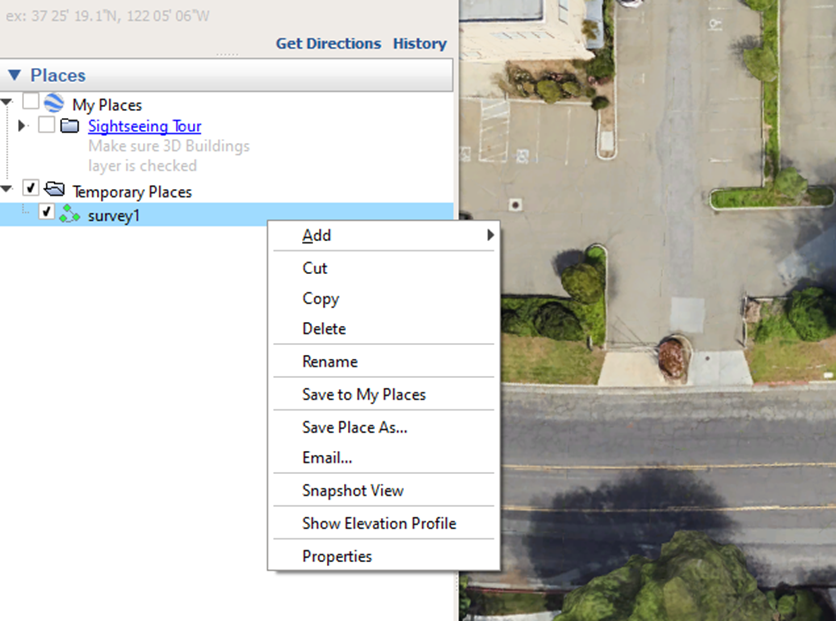Choose Snapshot View menu entry

click(x=383, y=490)
